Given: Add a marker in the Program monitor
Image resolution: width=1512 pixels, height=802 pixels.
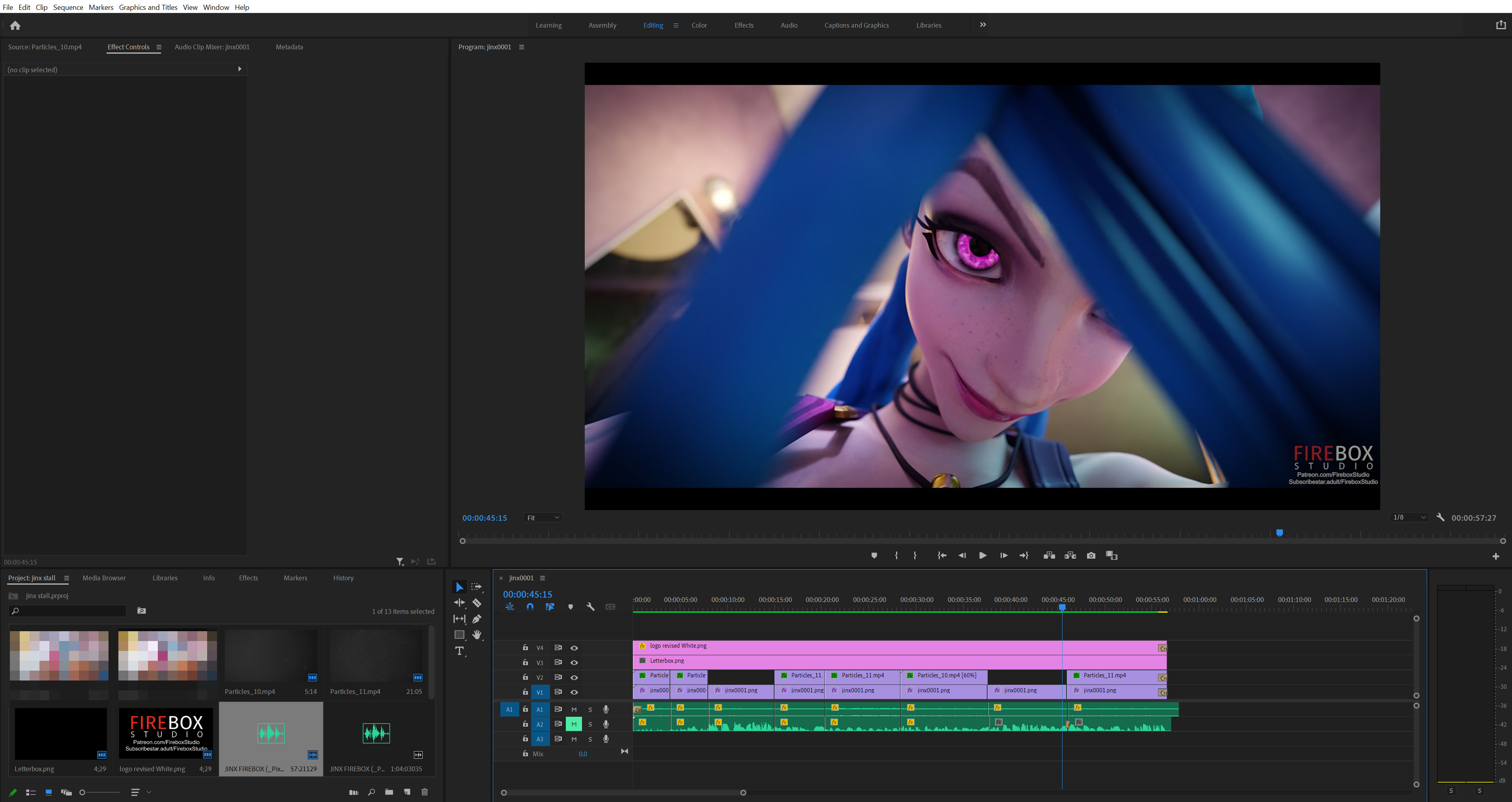Looking at the screenshot, I should click(x=874, y=555).
